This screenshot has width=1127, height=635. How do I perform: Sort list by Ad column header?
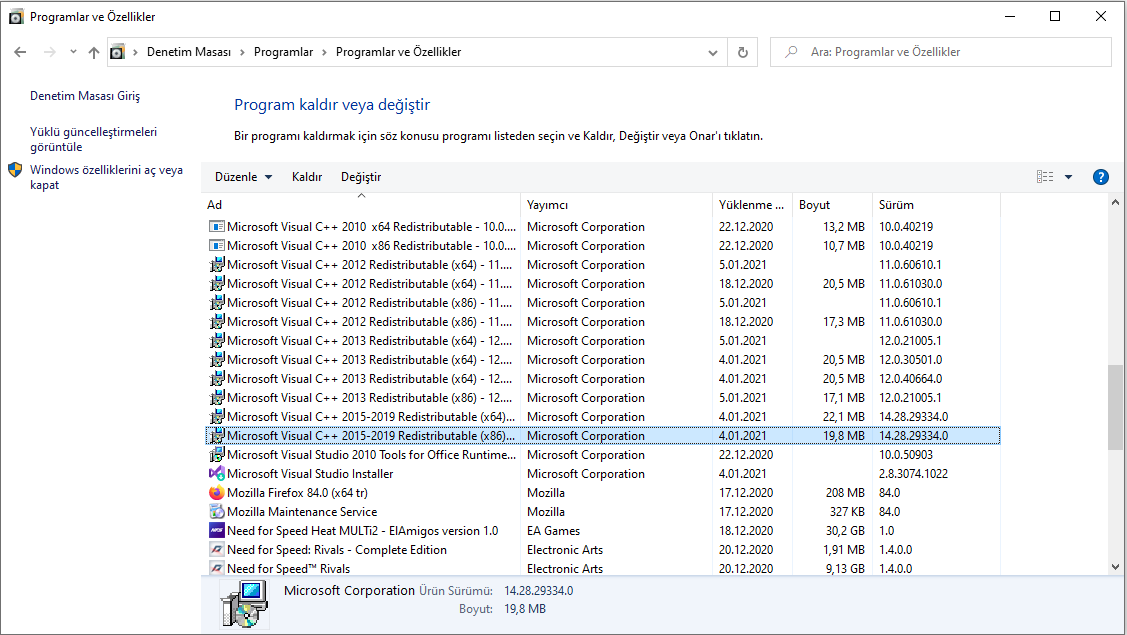362,205
